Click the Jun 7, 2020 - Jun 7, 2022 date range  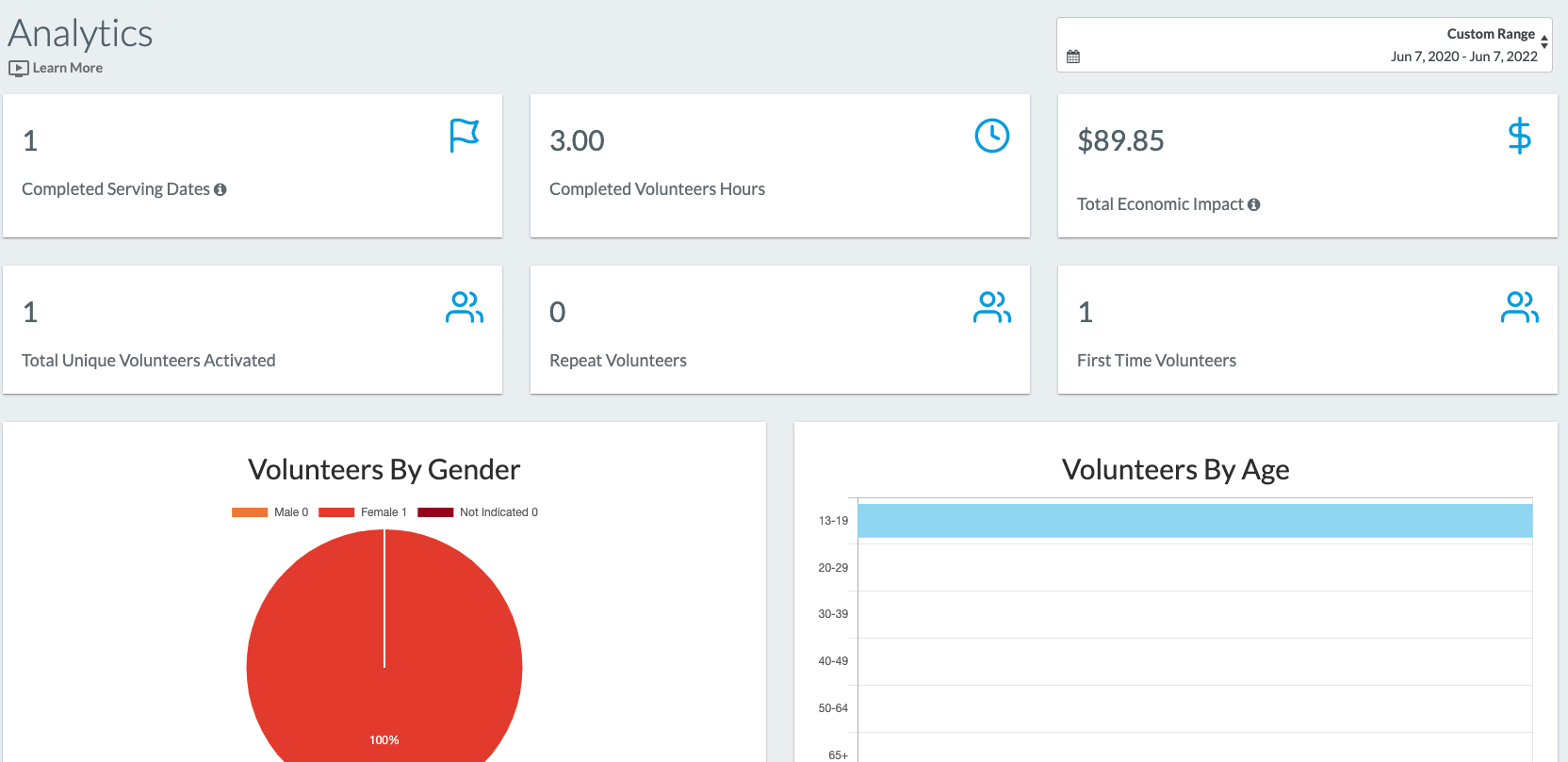tap(1463, 57)
